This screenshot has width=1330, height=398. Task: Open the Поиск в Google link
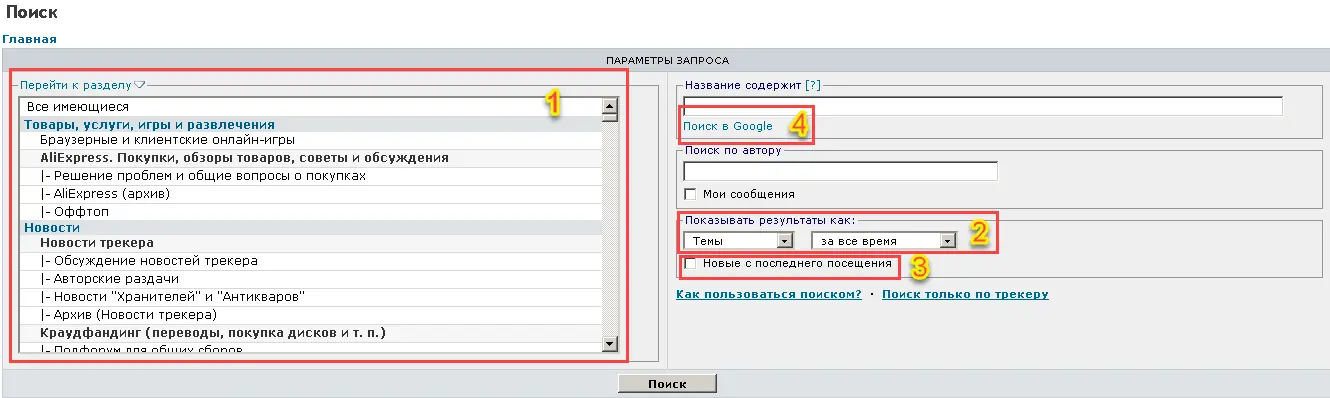point(728,126)
